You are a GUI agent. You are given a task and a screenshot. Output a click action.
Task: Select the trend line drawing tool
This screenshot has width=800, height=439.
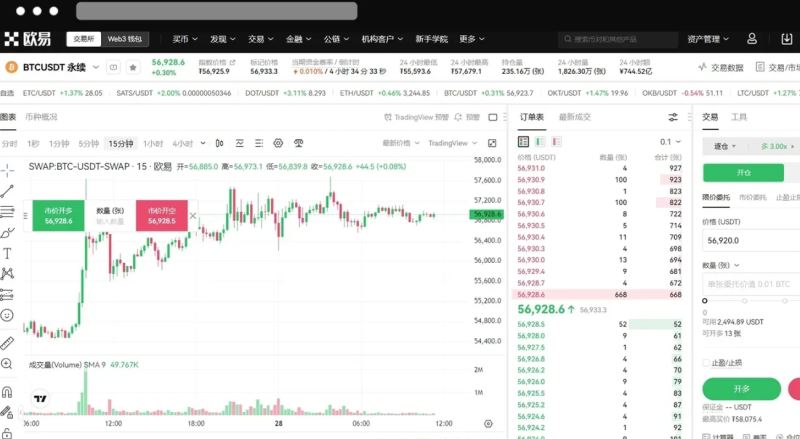(x=7, y=191)
